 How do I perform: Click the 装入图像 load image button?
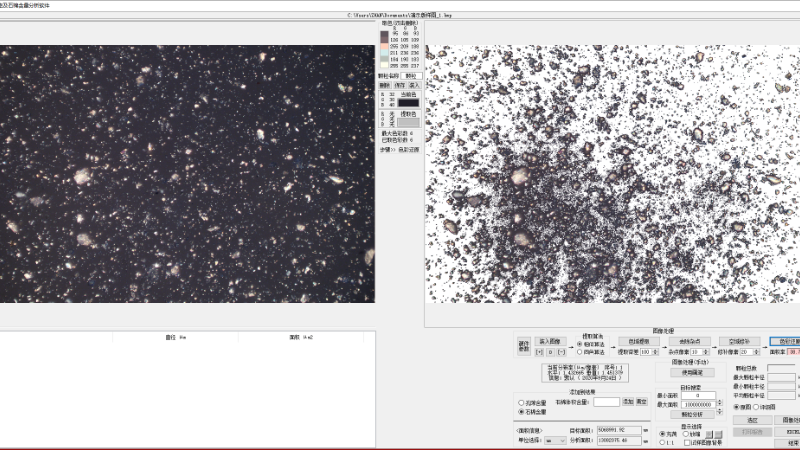pyautogui.click(x=550, y=341)
